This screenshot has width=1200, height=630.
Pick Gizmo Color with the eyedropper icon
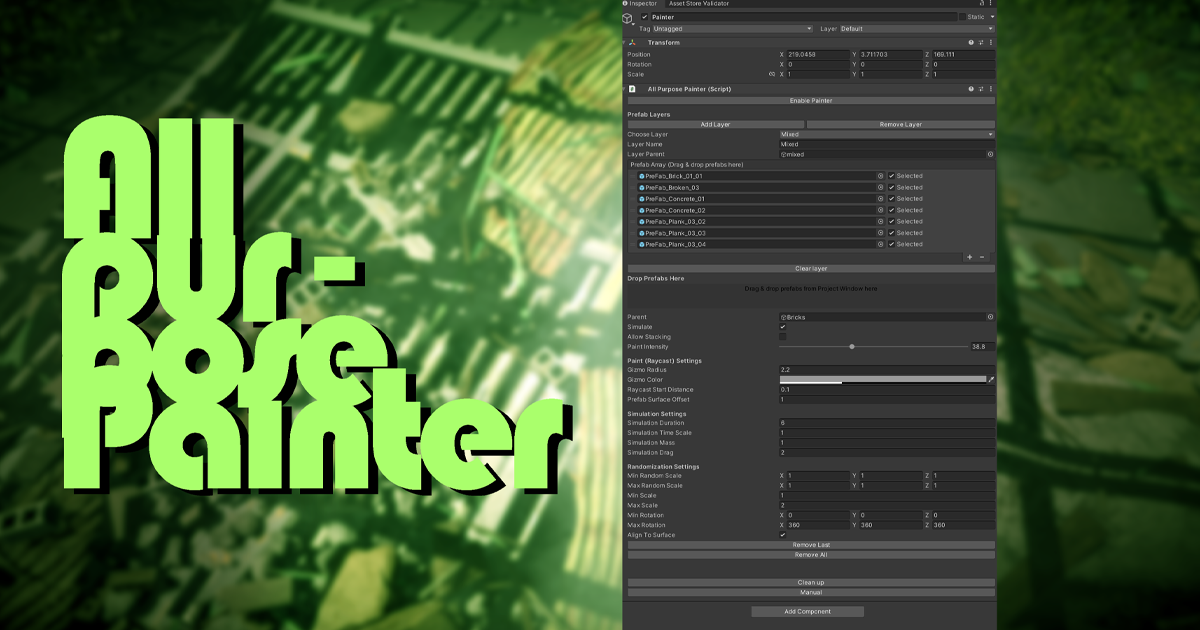coord(991,380)
